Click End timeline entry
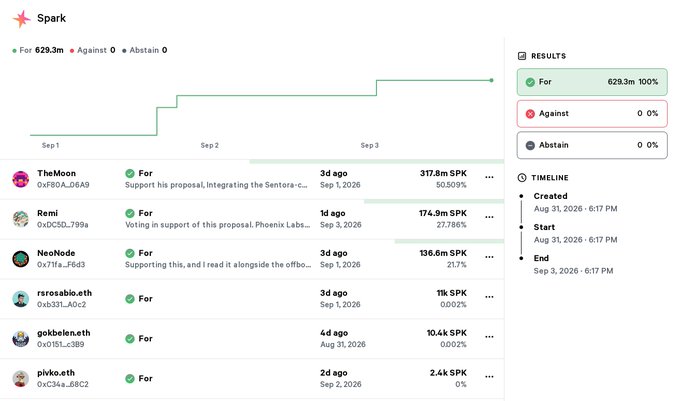The height and width of the screenshot is (401, 680). point(573,265)
